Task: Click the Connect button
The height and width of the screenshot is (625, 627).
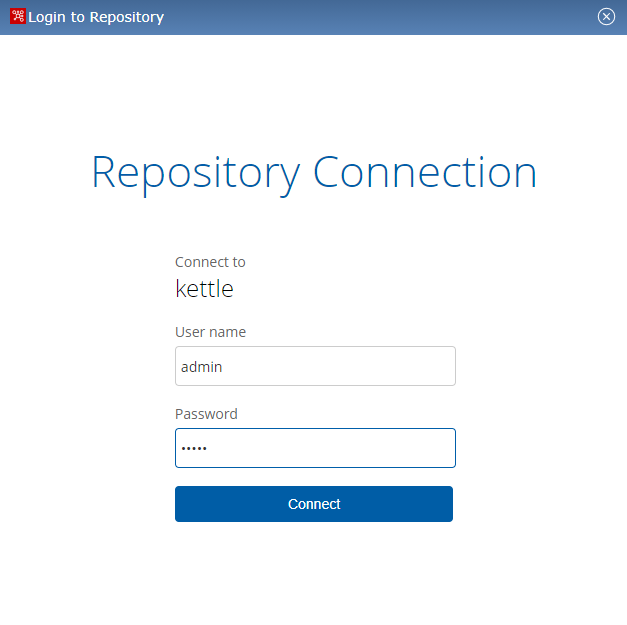Action: pos(314,504)
